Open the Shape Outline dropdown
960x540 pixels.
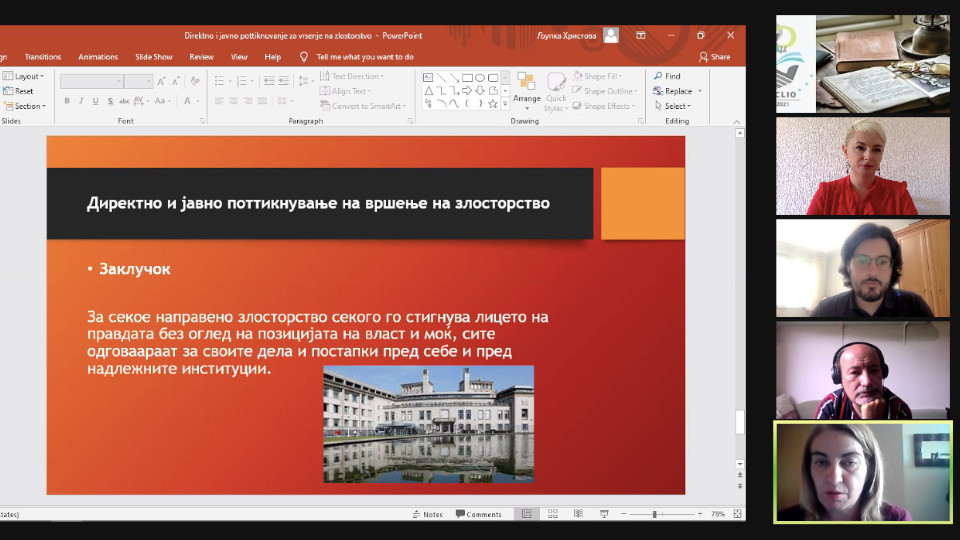pyautogui.click(x=605, y=91)
